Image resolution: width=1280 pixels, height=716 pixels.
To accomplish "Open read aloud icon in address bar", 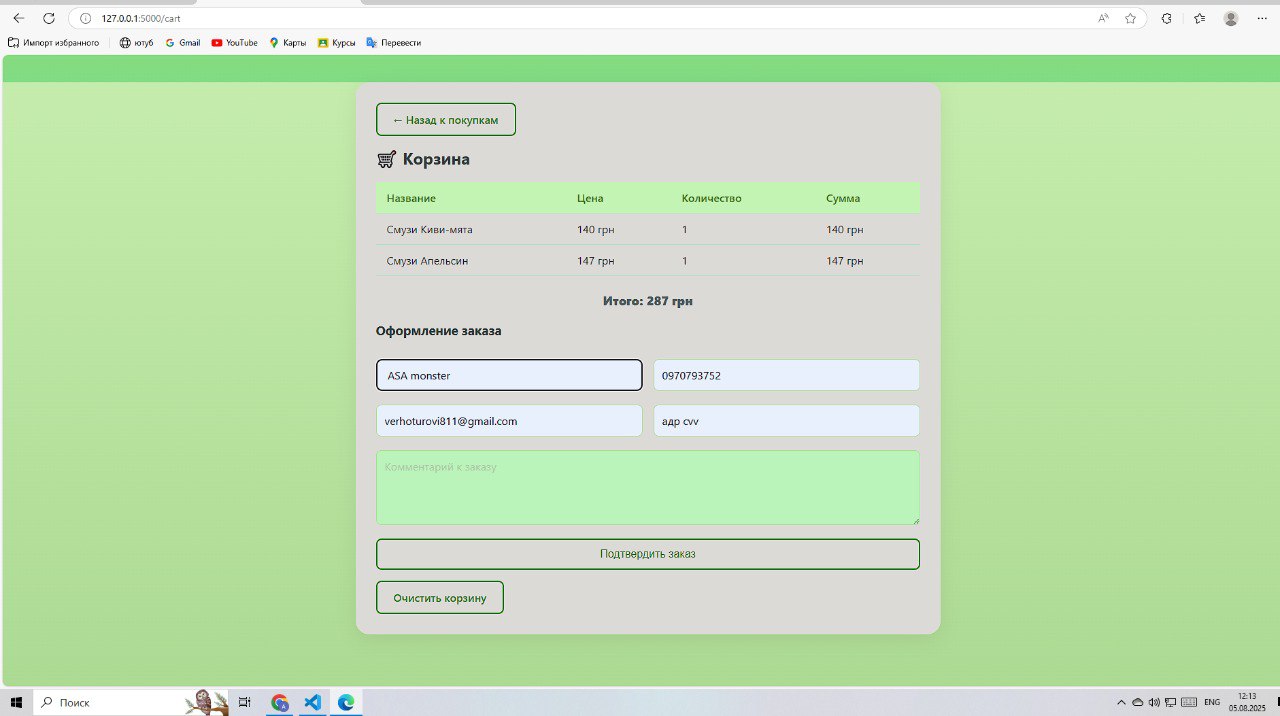I will 1103,18.
